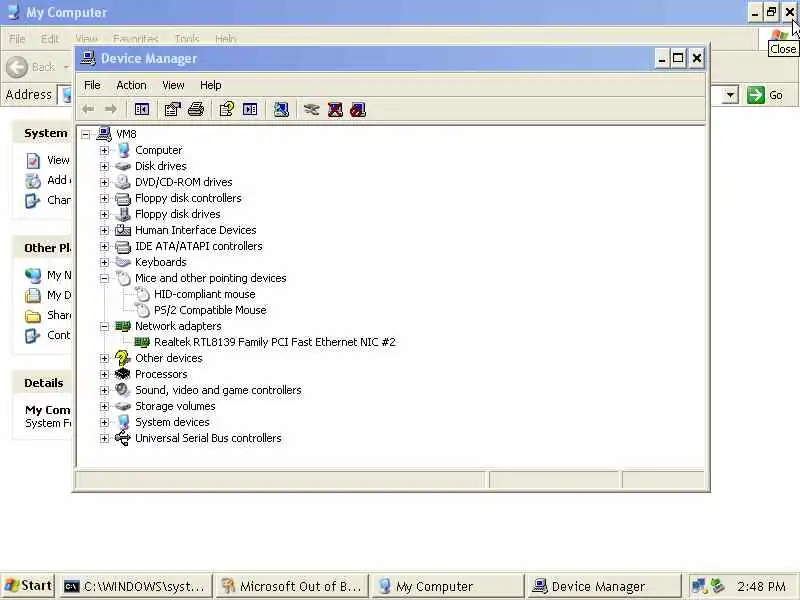Switch to Microsoft Out of B... taskbar button
800x600 pixels.
pos(292,586)
